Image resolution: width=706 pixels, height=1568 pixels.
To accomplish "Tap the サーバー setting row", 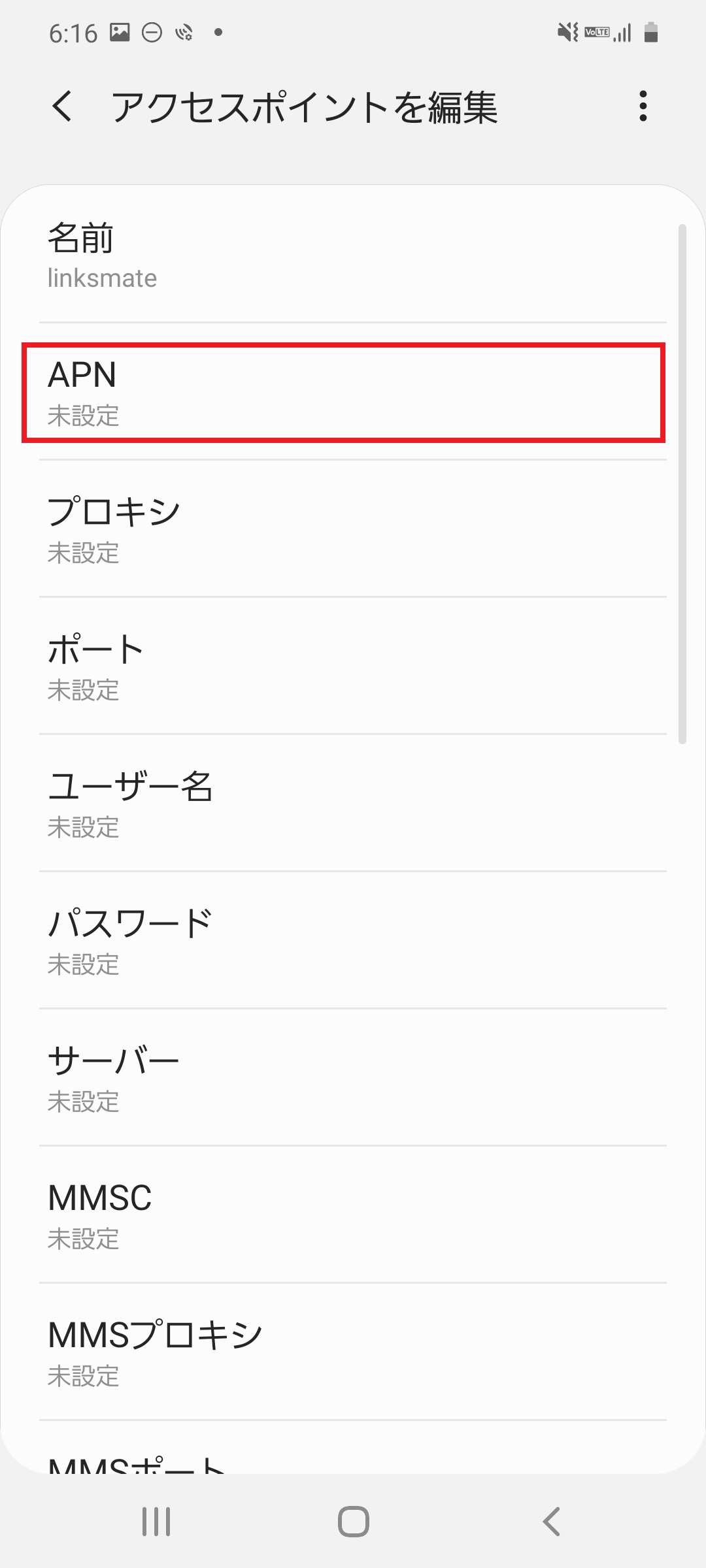I will (x=353, y=1078).
